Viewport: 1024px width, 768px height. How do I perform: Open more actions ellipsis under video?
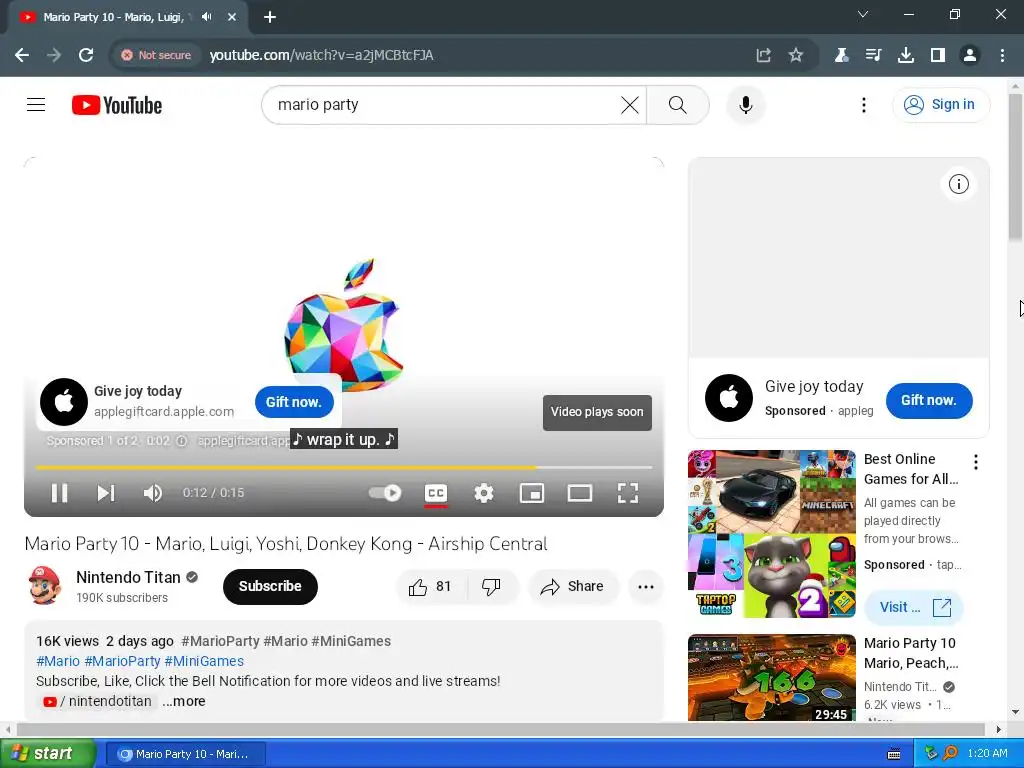645,586
